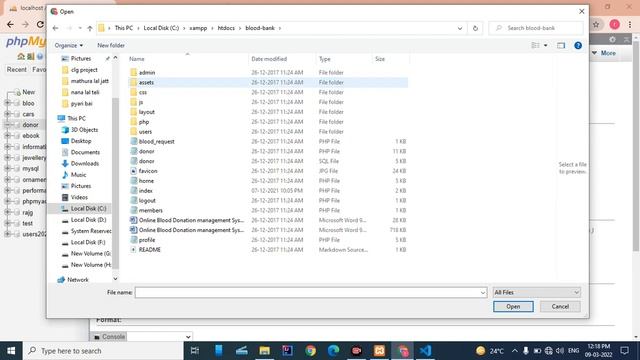Open the admin folder

pyautogui.click(x=147, y=72)
